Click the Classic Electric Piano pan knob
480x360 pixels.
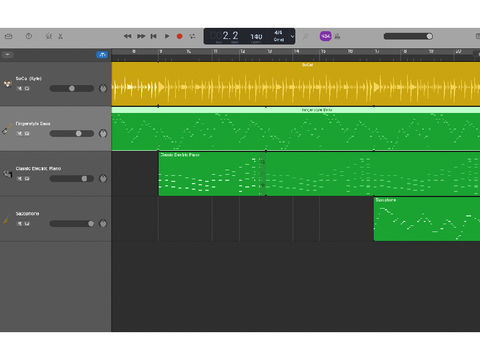pyautogui.click(x=103, y=178)
